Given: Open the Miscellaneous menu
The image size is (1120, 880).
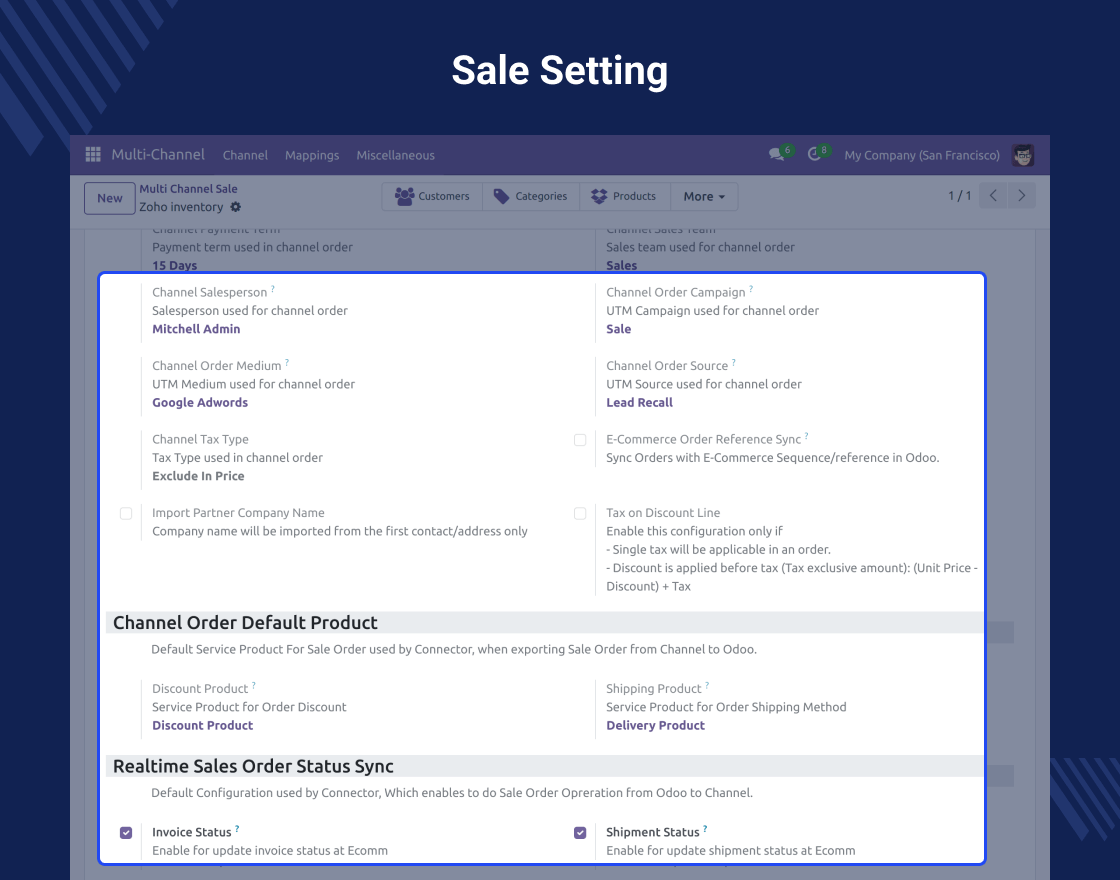Looking at the screenshot, I should pyautogui.click(x=395, y=155).
